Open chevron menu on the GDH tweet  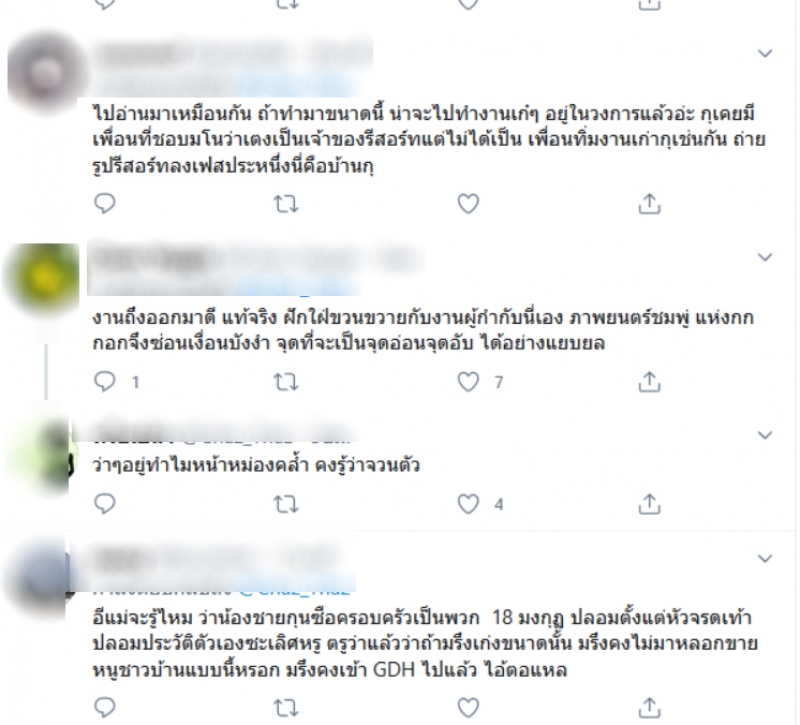764,559
